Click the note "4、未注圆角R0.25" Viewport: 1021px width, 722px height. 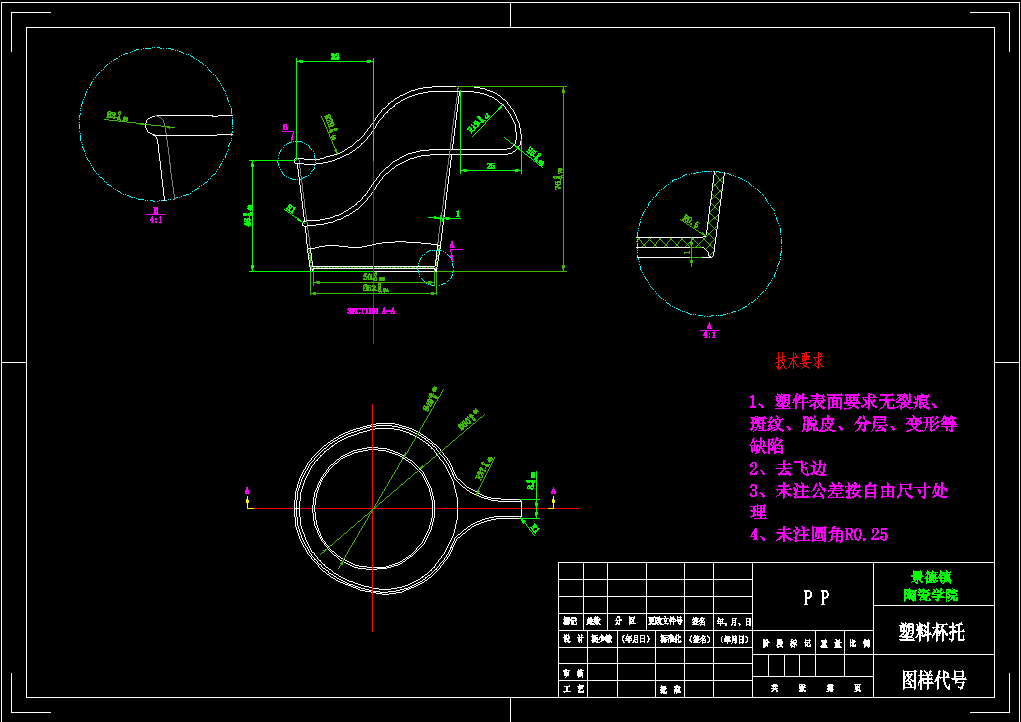818,535
